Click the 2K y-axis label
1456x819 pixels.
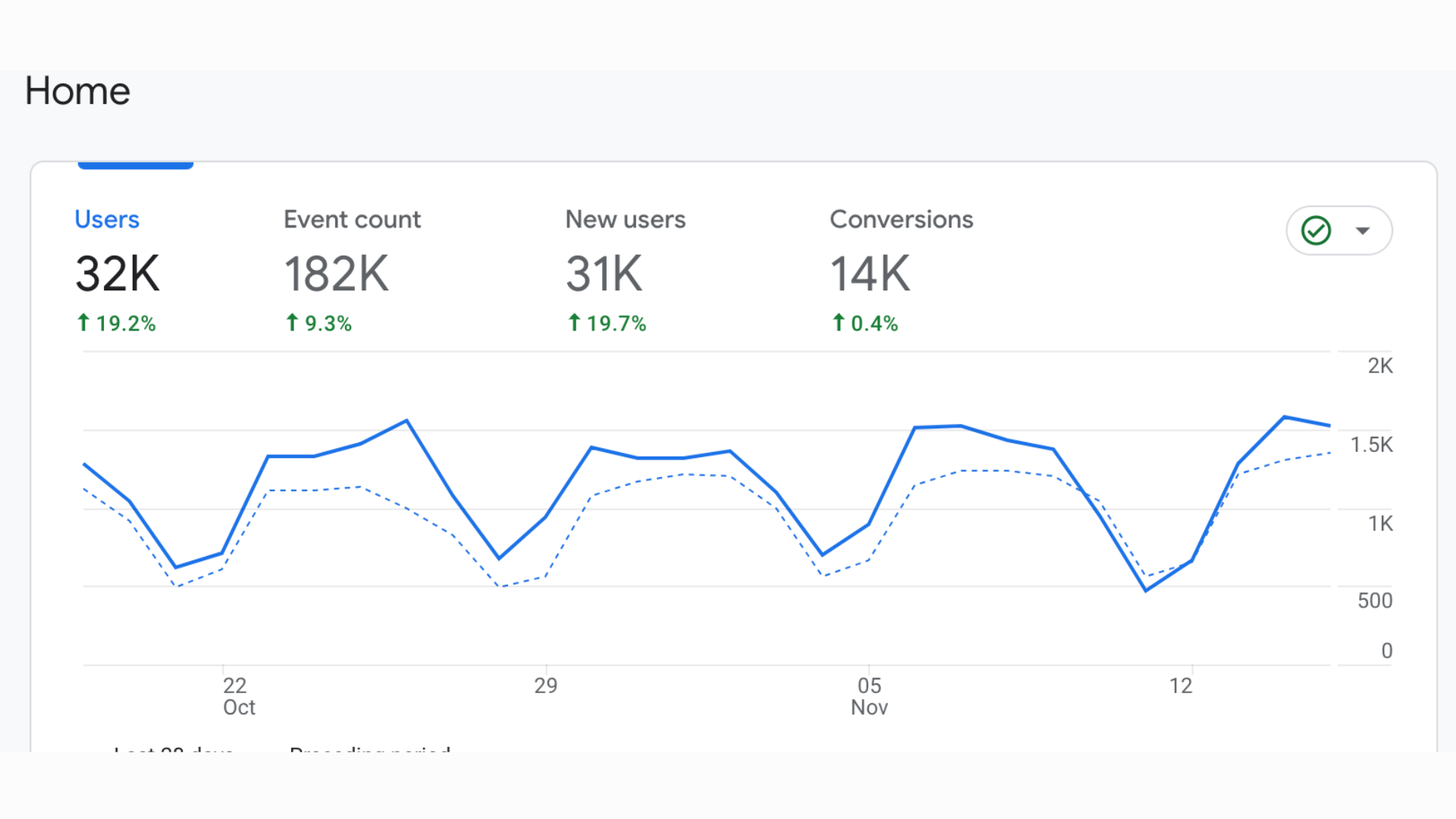pyautogui.click(x=1380, y=366)
